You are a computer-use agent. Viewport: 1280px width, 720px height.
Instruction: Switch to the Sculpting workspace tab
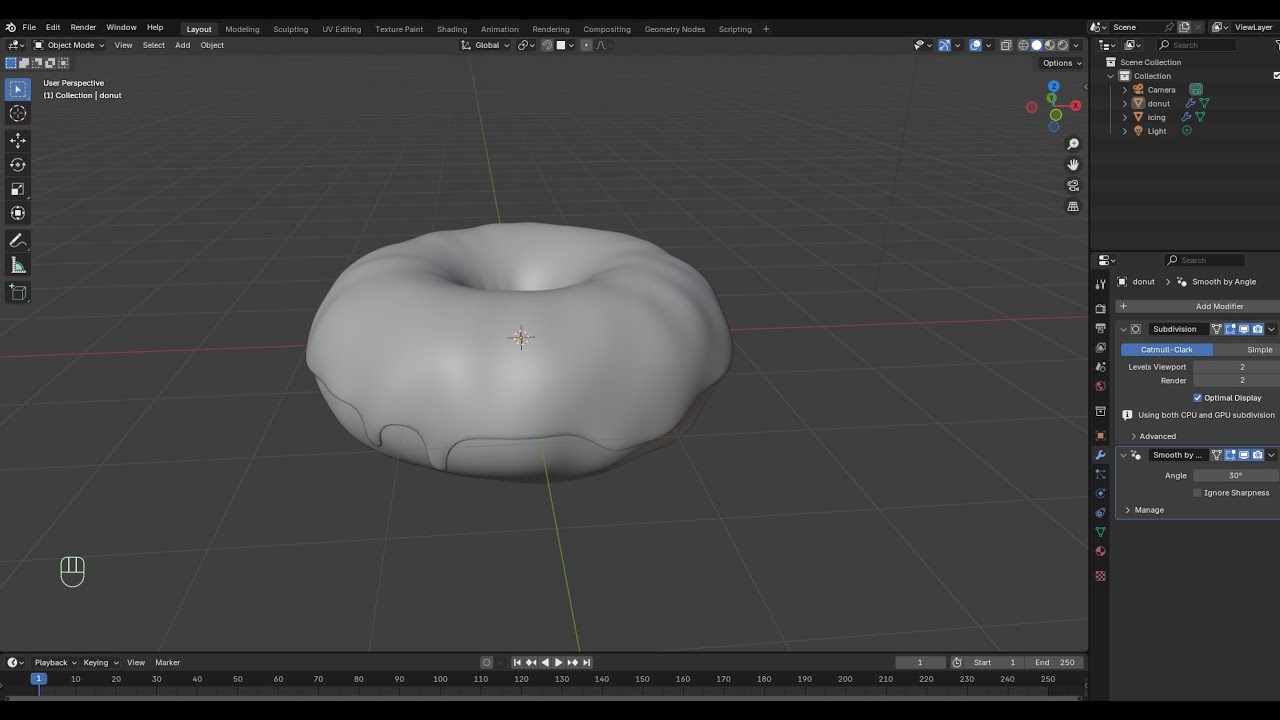tap(291, 29)
